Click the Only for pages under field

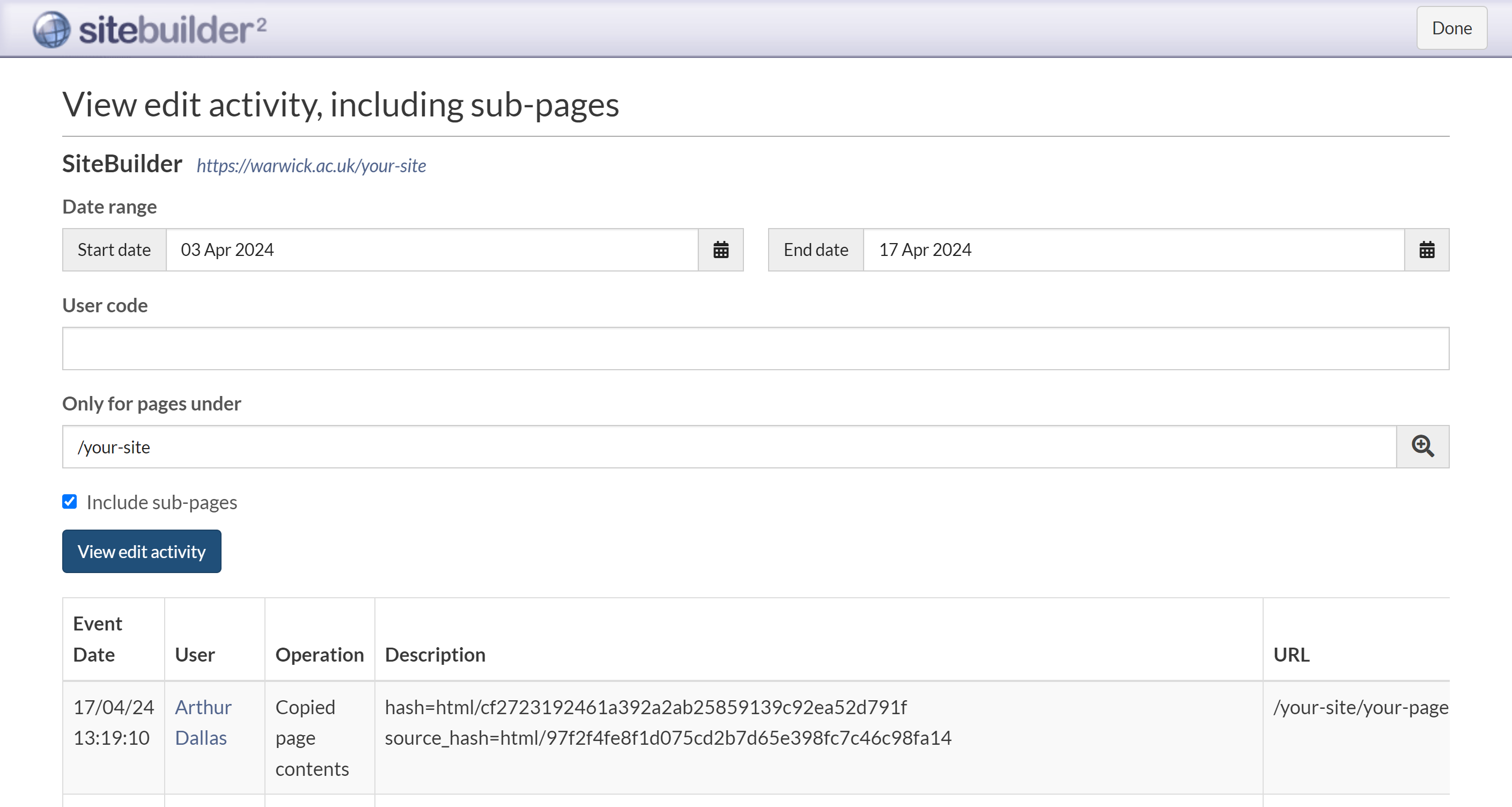point(728,446)
